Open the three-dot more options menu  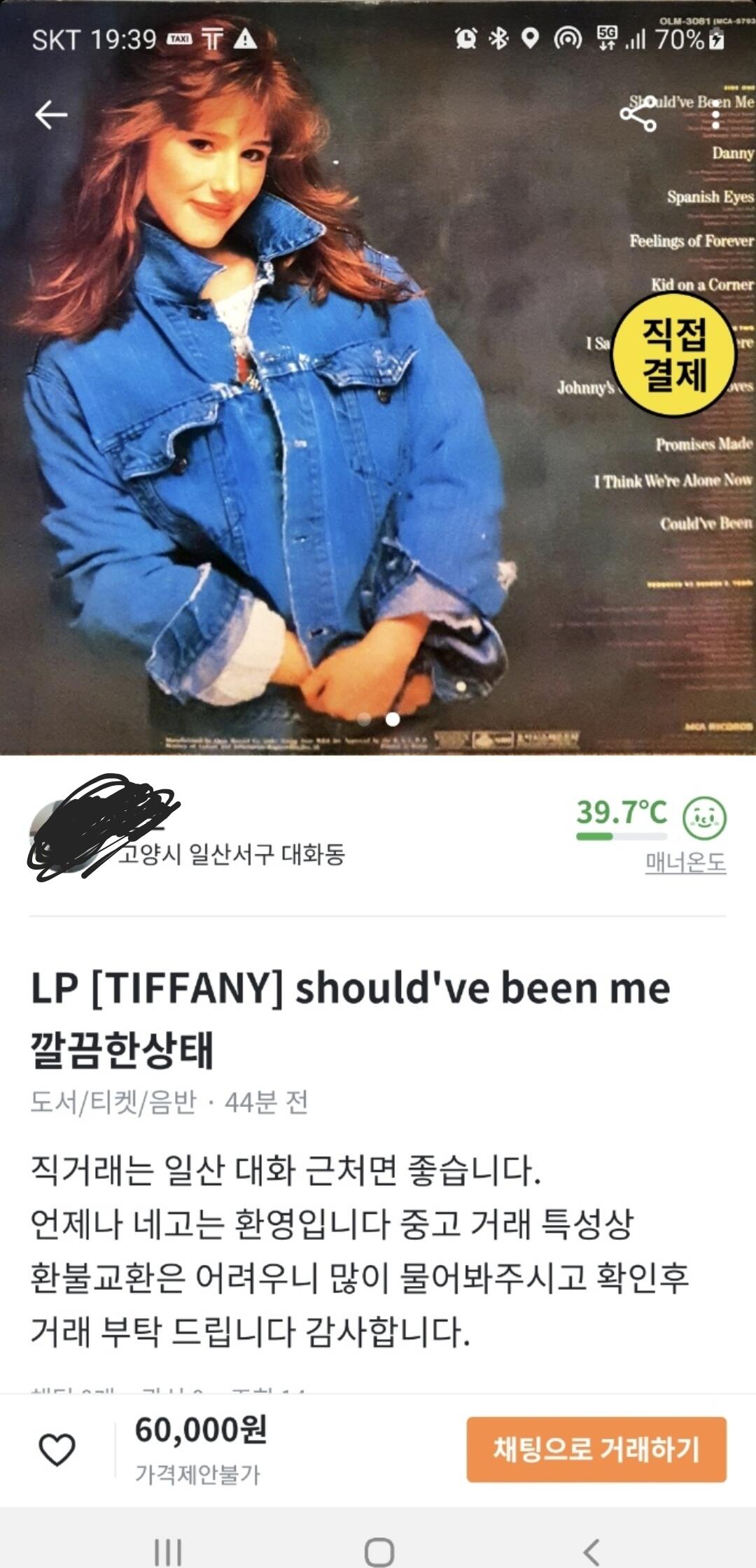point(715,115)
